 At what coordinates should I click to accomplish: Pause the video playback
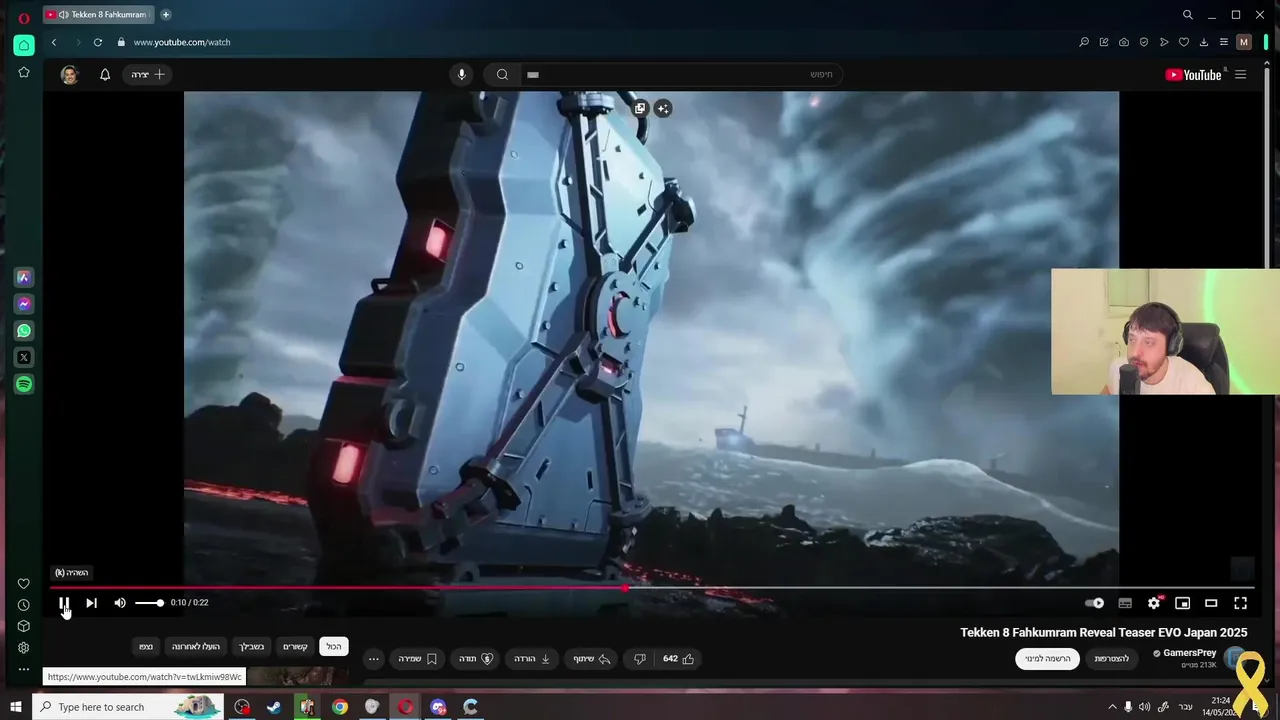[x=63, y=603]
